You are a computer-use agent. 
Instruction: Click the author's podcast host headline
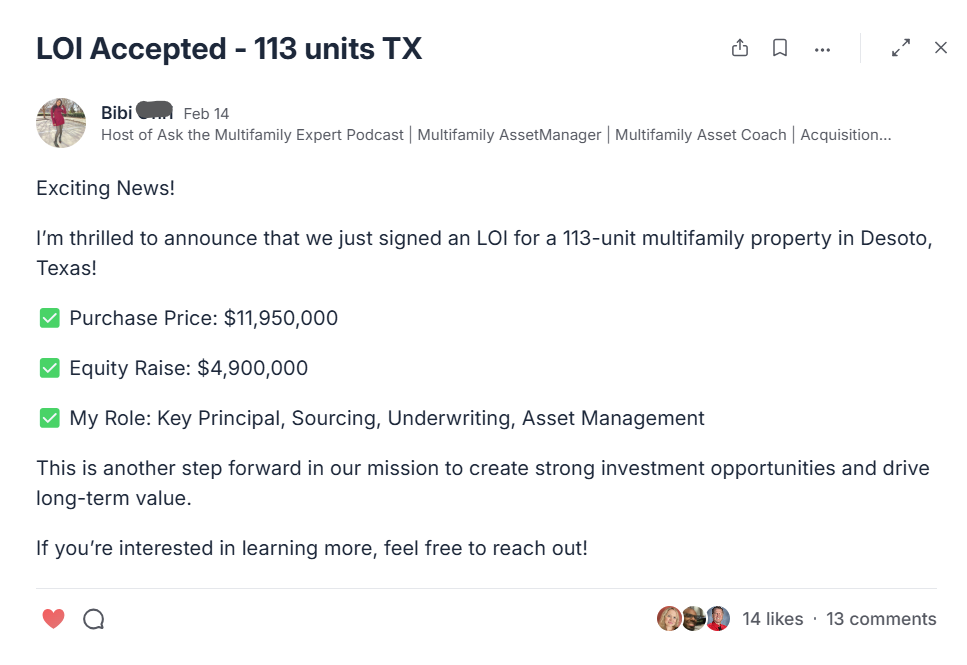(x=496, y=135)
